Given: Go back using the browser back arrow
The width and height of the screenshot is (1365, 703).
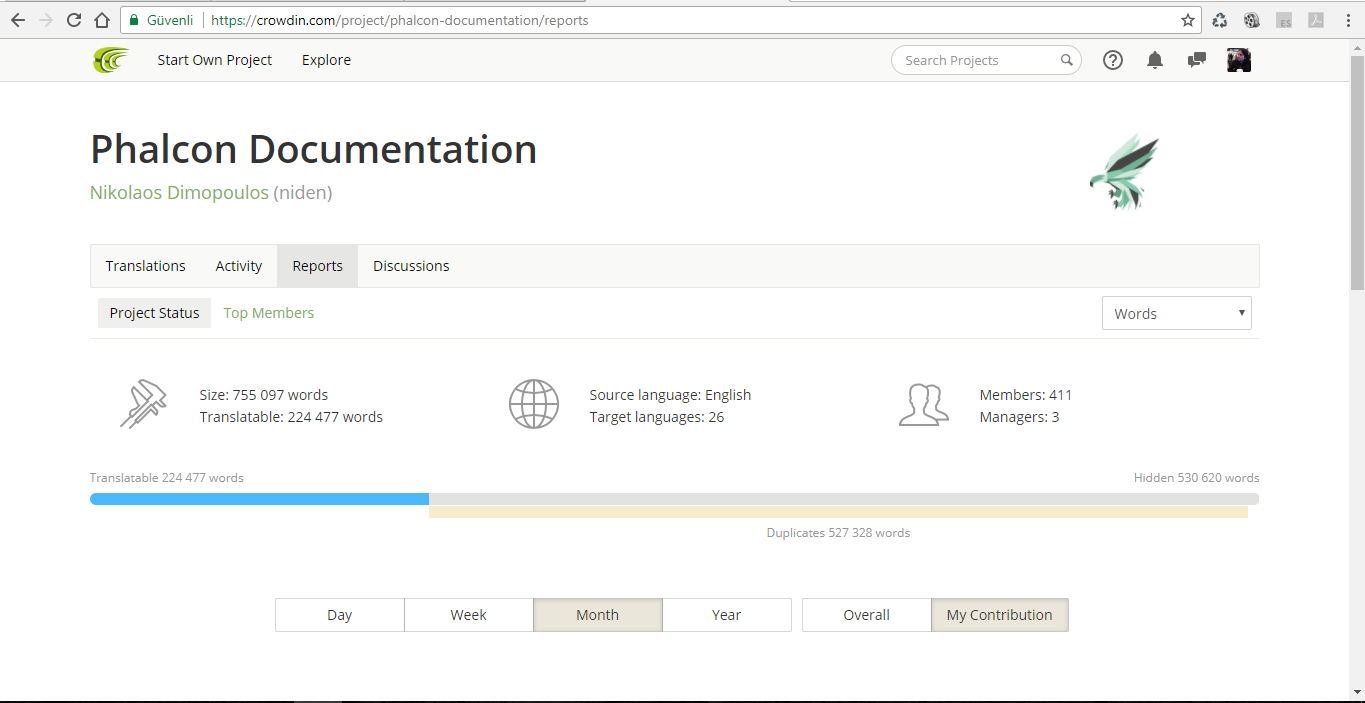Looking at the screenshot, I should (x=18, y=20).
